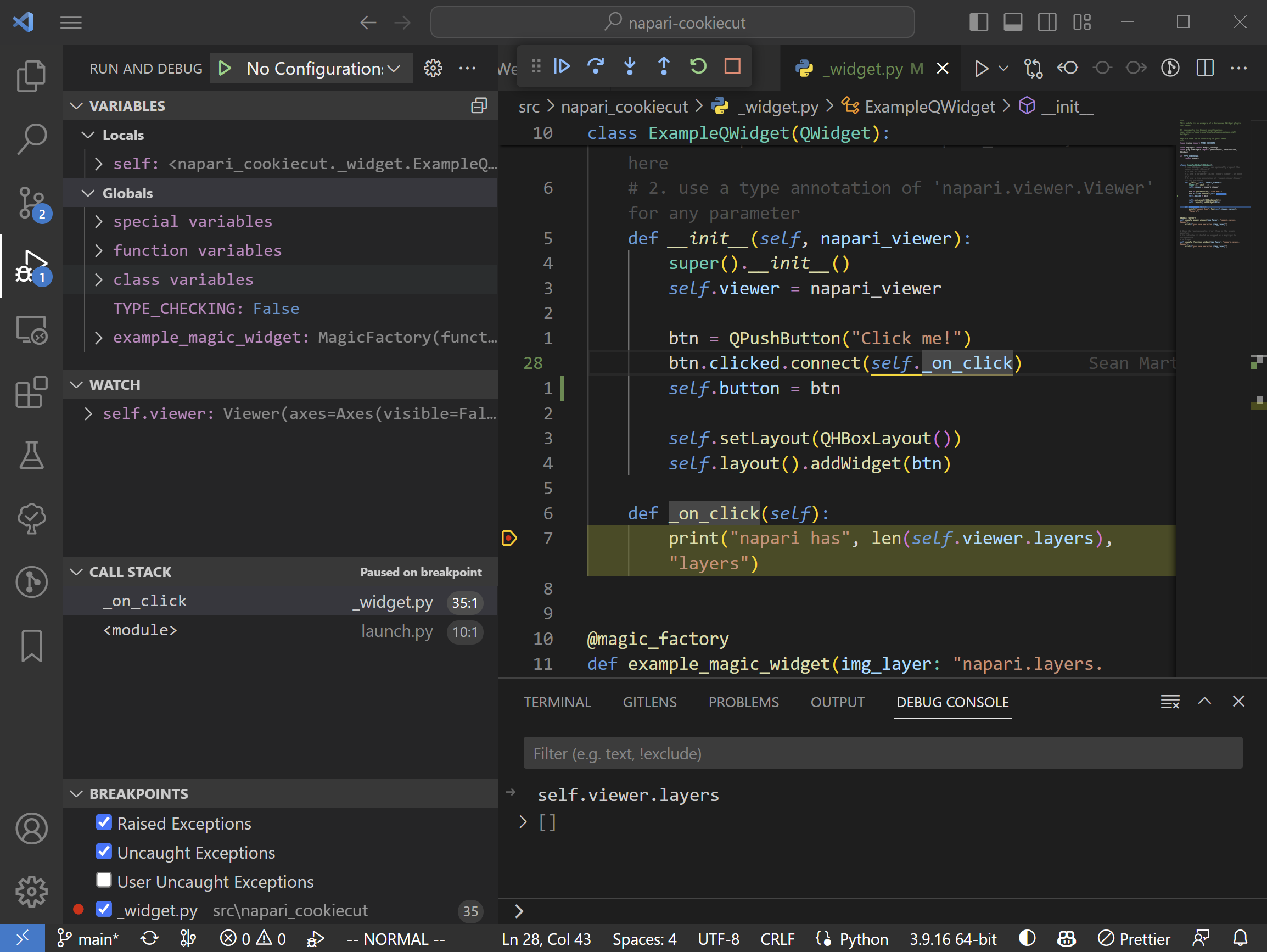
Task: Click the Debug Console filter field
Action: pos(884,753)
